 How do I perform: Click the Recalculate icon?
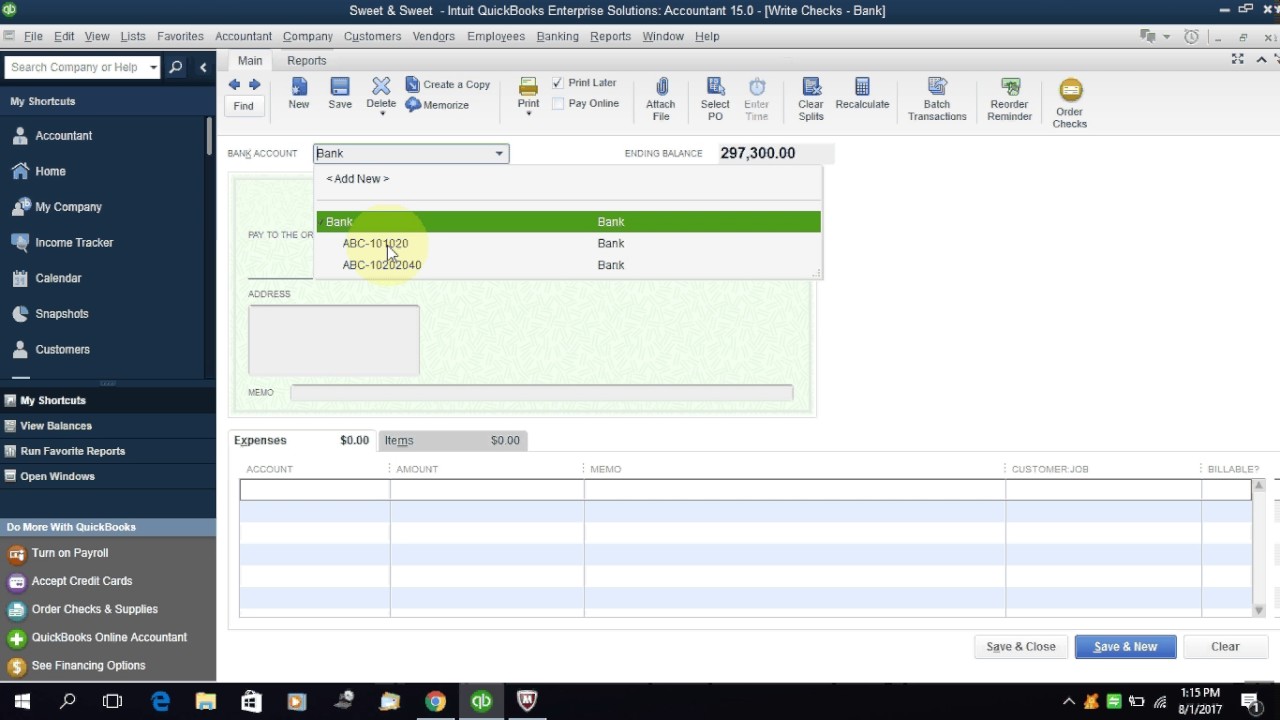click(x=862, y=87)
